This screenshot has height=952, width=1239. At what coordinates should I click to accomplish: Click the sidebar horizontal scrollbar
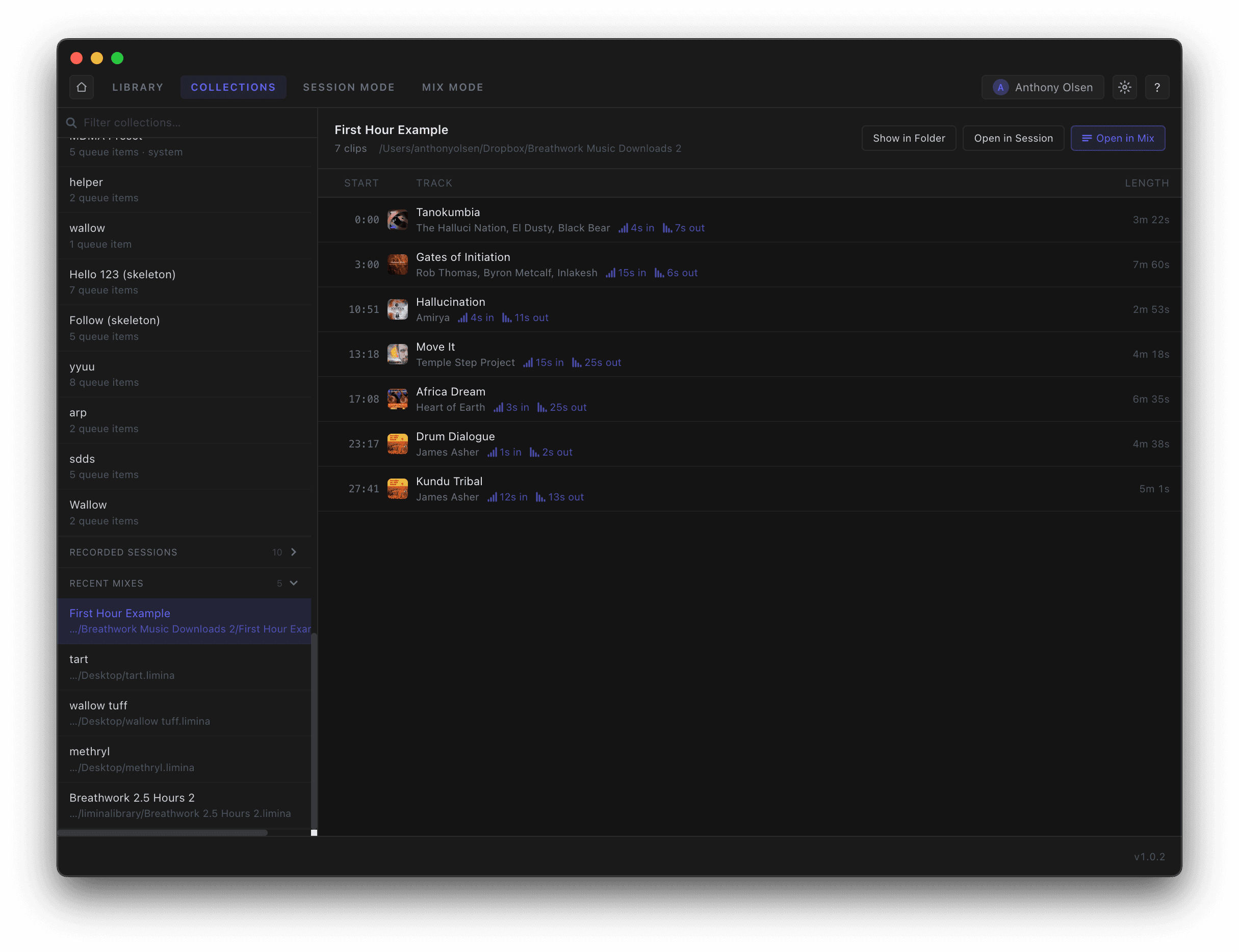click(163, 833)
